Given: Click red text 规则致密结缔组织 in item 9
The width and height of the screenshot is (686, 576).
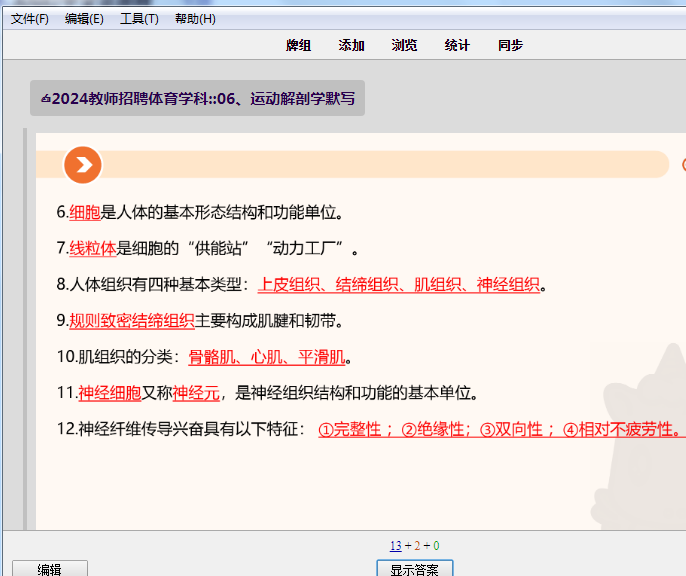Looking at the screenshot, I should click(x=132, y=321).
